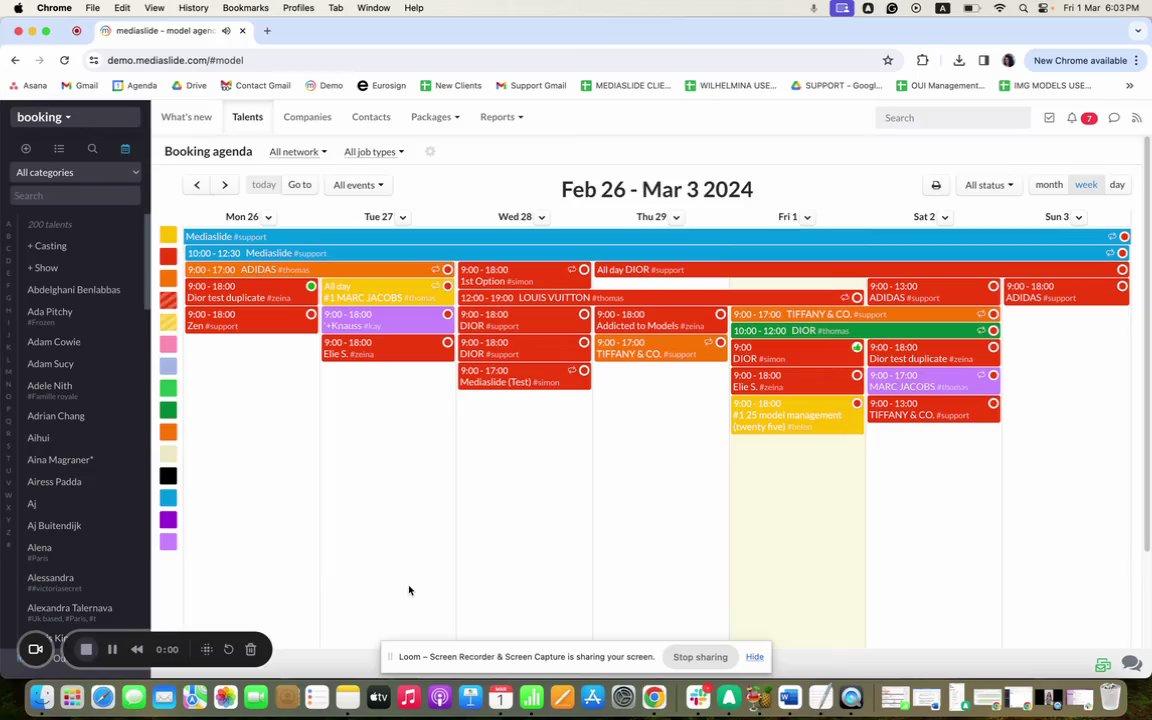Viewport: 1152px width, 720px height.
Task: Toggle status circle on Mediaslide (Test) event
Action: pos(584,370)
